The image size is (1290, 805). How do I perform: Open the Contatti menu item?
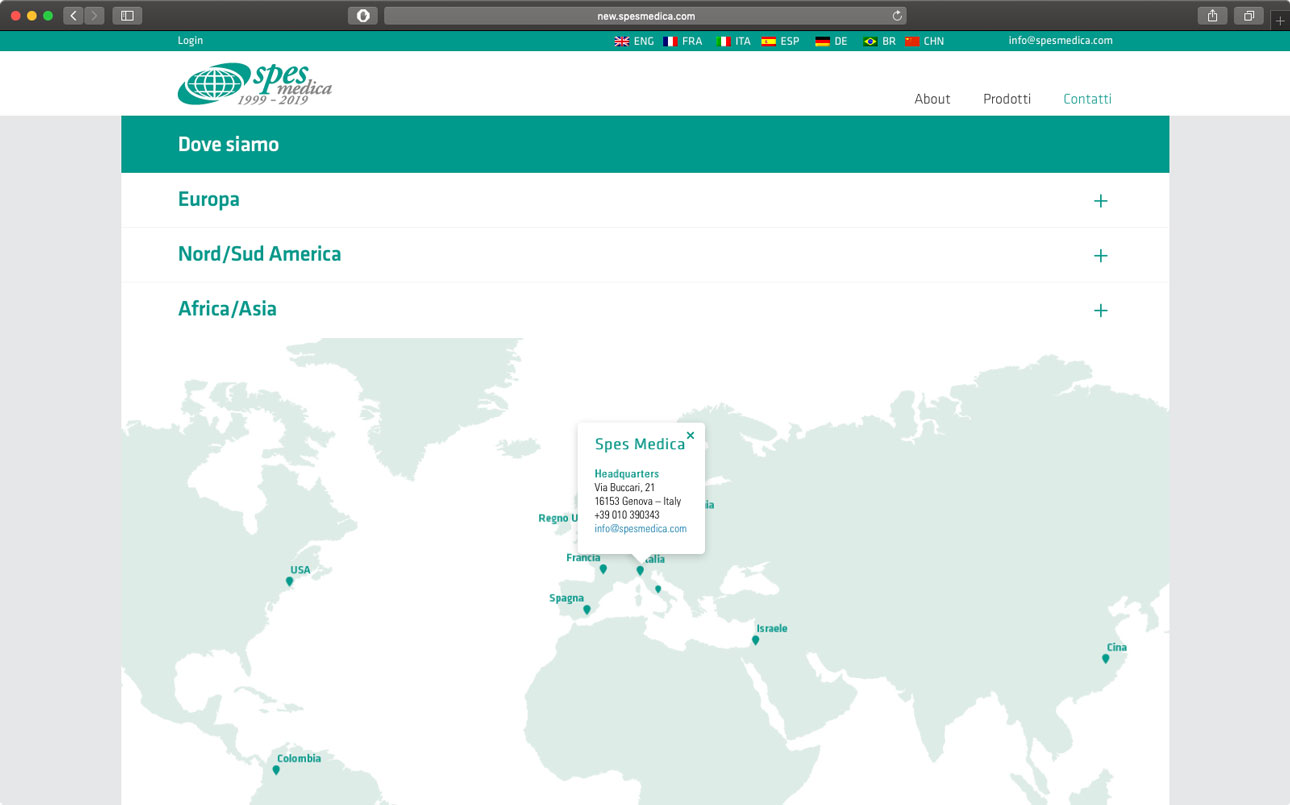pyautogui.click(x=1087, y=99)
